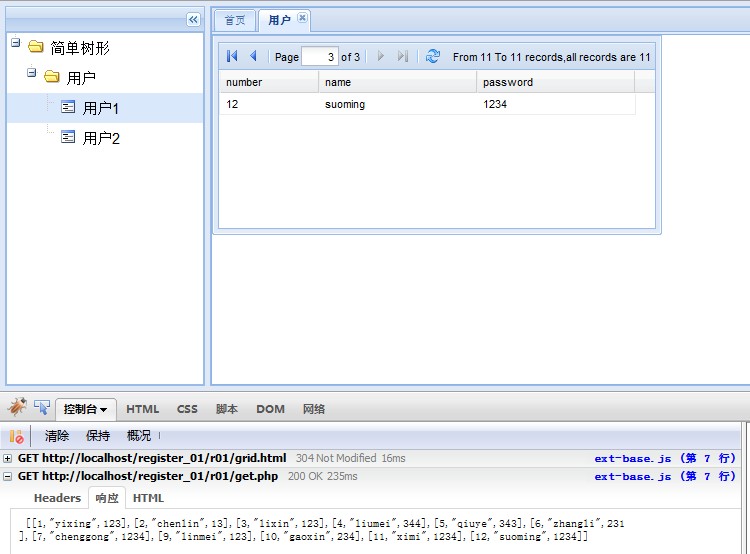Click grid cell 'suoming'
750x554 pixels.
point(345,104)
